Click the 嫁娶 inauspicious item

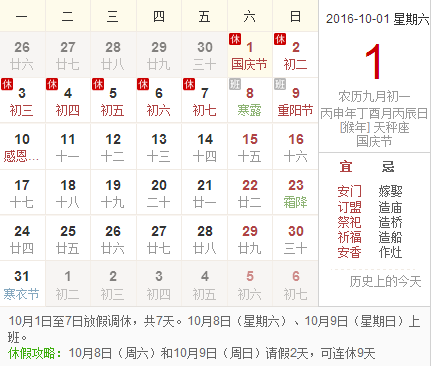point(390,191)
